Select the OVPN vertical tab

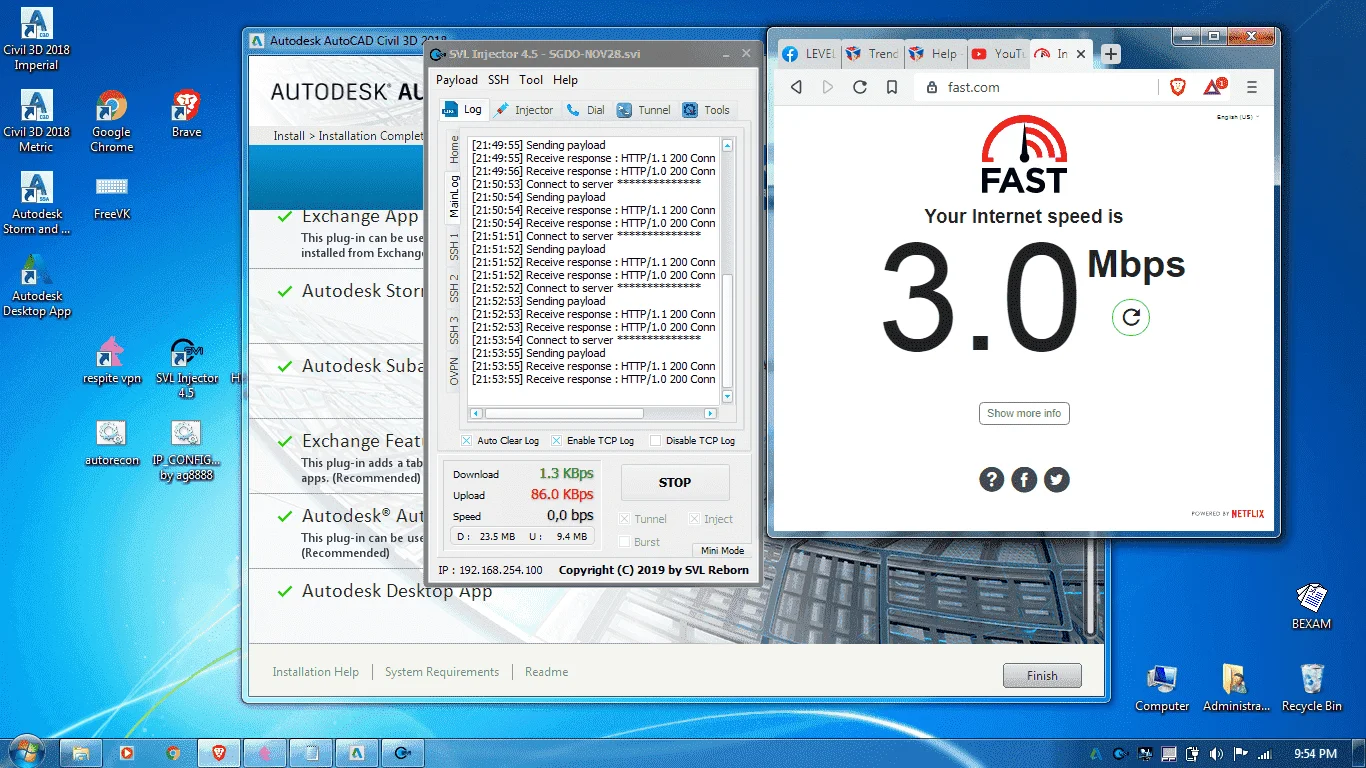tap(454, 372)
